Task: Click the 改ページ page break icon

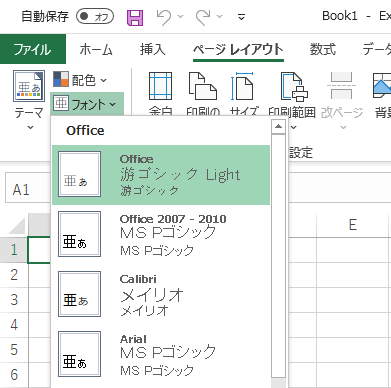Action: [342, 86]
